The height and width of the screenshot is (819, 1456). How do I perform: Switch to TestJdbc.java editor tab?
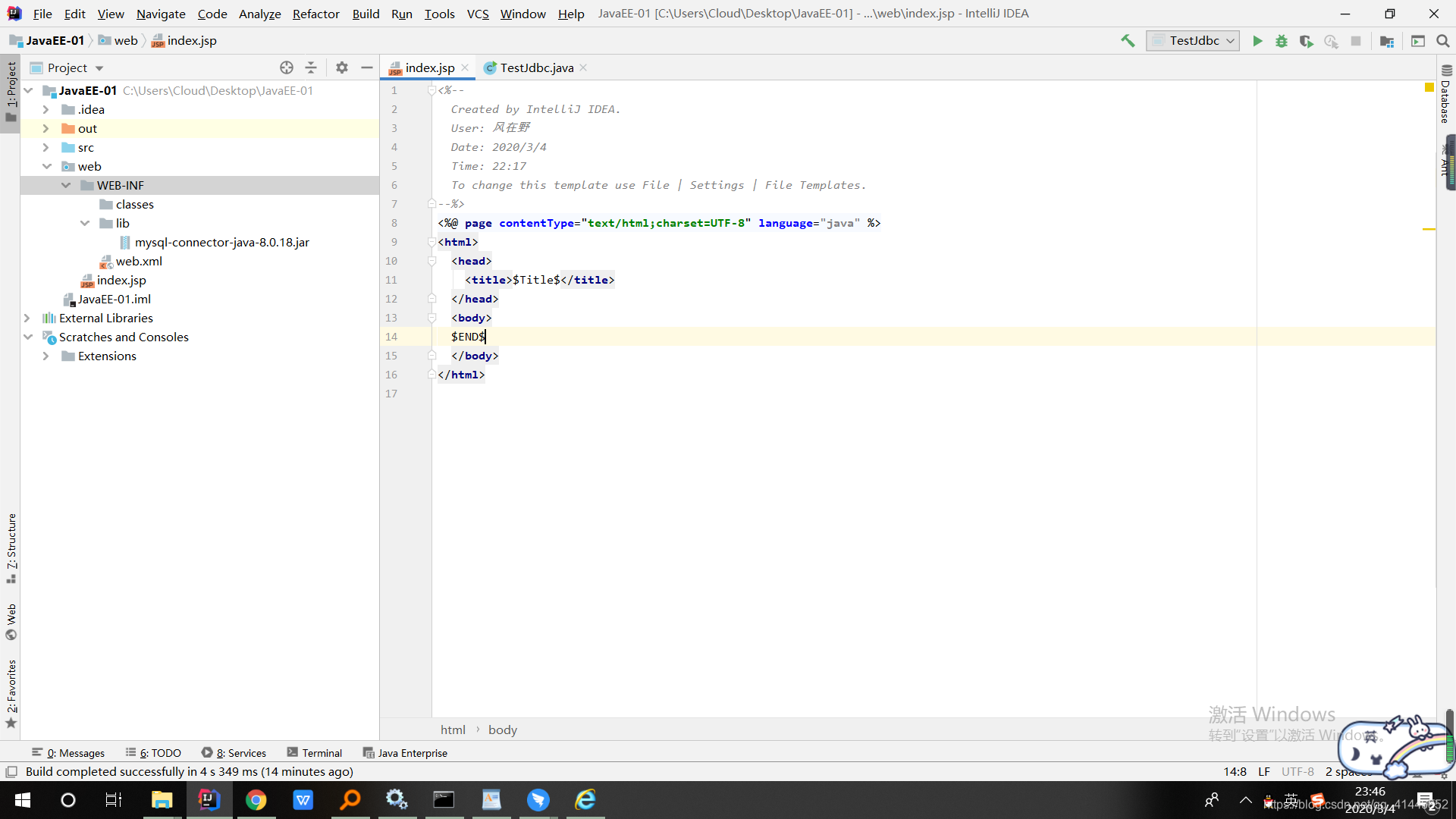[536, 67]
